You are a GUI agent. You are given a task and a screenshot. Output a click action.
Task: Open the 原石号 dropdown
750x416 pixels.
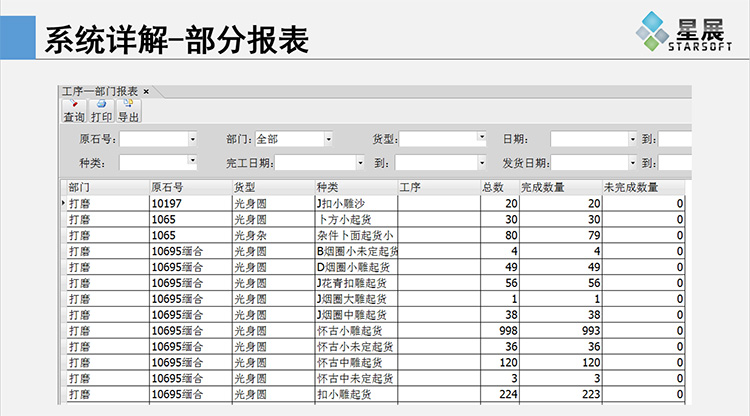192,139
